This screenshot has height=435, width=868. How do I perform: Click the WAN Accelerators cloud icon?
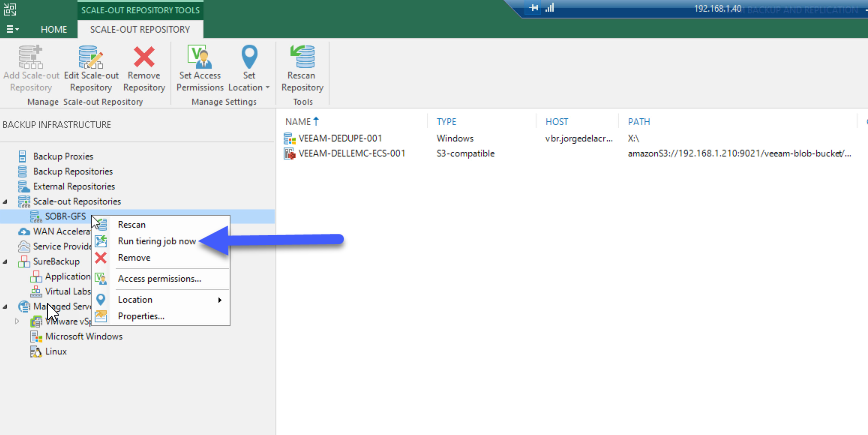click(x=24, y=231)
